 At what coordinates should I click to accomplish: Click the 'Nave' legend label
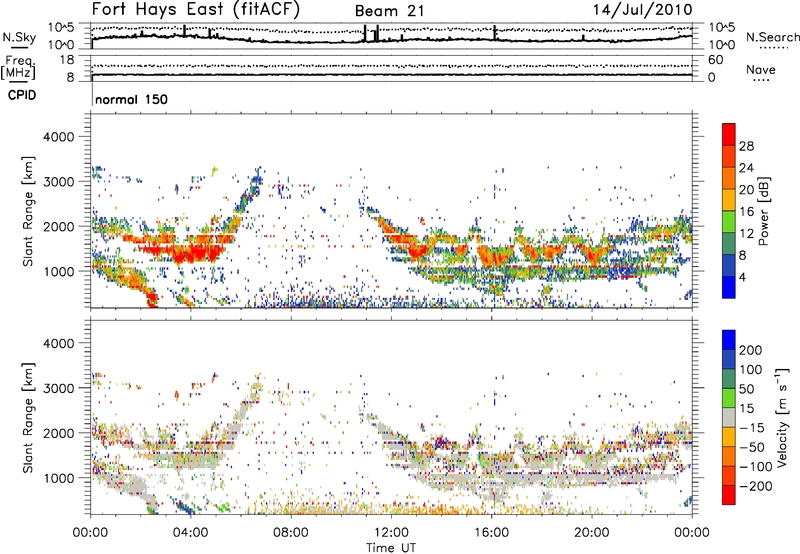tap(760, 70)
